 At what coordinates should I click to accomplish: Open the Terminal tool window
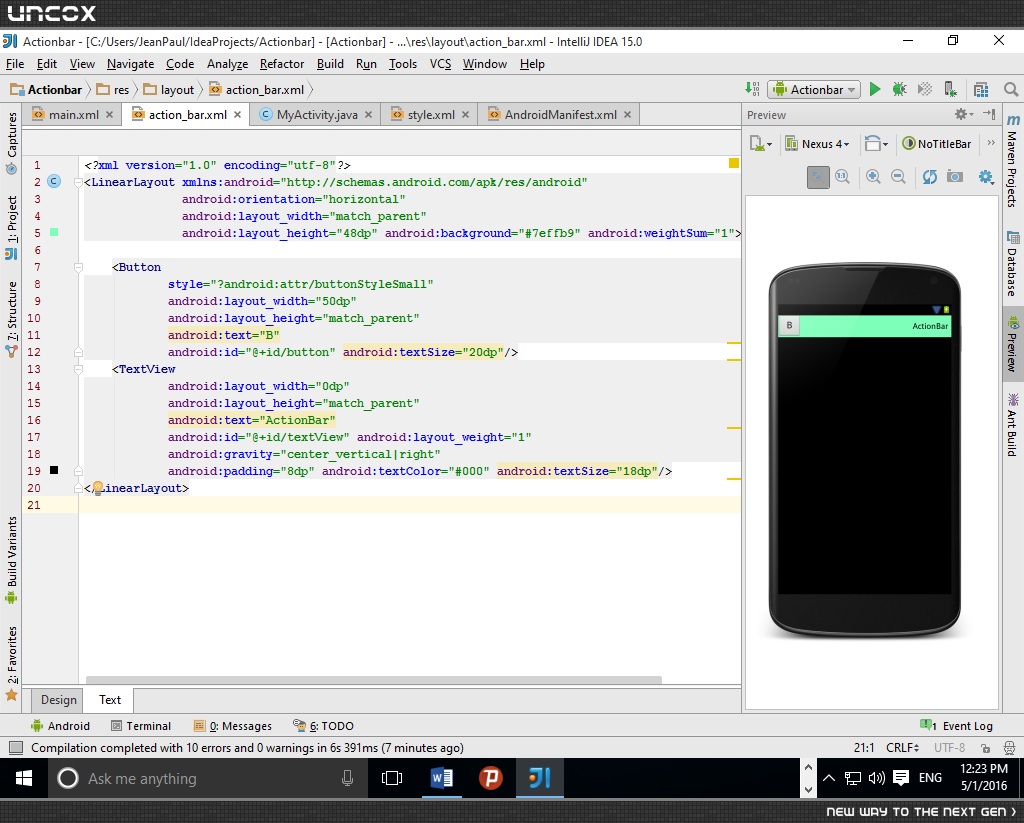point(141,726)
